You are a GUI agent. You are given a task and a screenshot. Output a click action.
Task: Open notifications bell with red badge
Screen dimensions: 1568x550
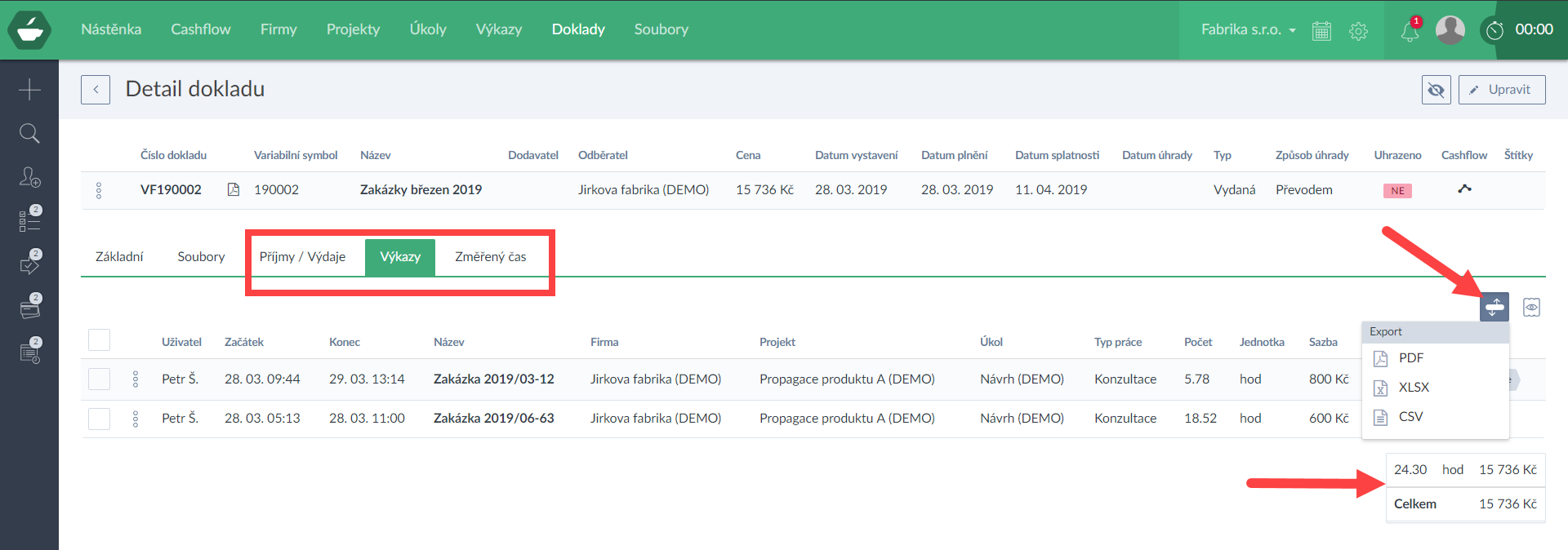tap(1410, 31)
